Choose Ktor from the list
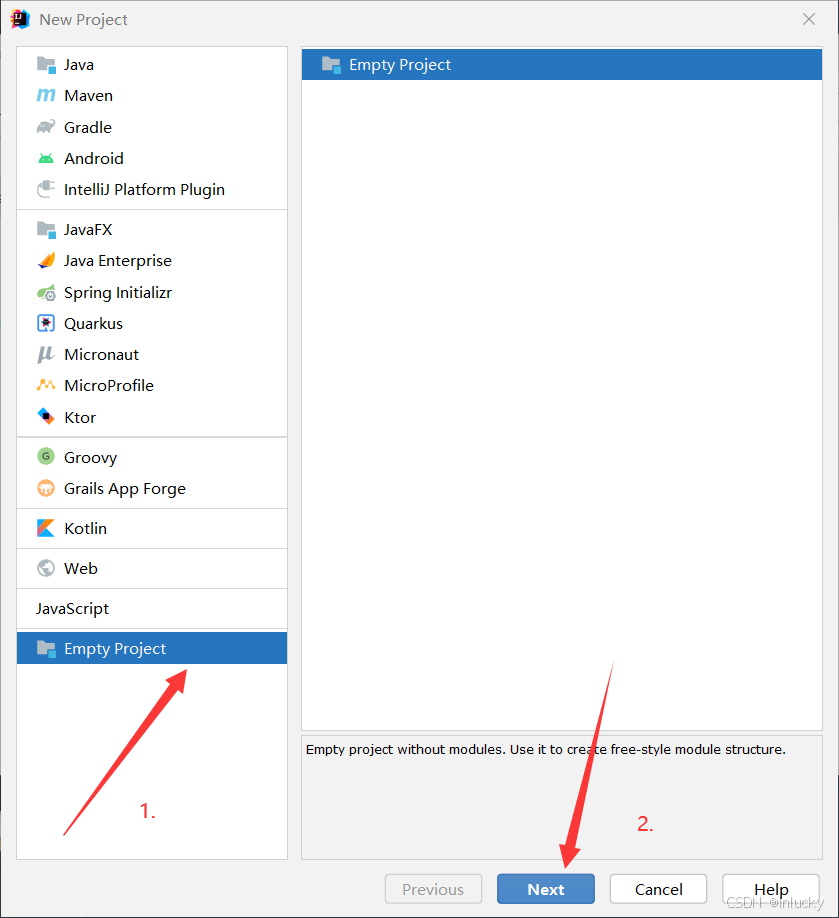Image resolution: width=839 pixels, height=918 pixels. 80,417
